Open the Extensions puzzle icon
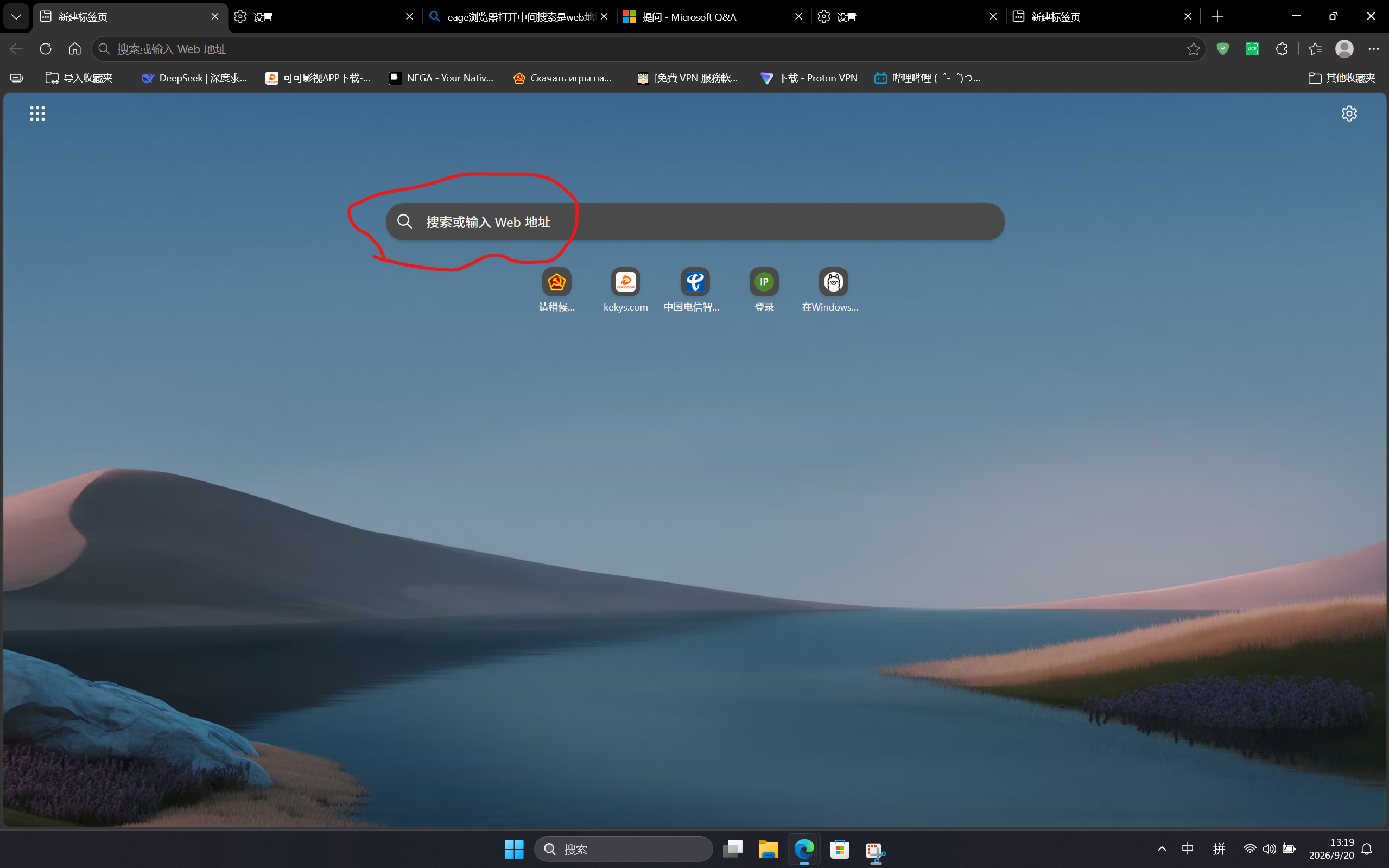The height and width of the screenshot is (868, 1389). coord(1282,49)
